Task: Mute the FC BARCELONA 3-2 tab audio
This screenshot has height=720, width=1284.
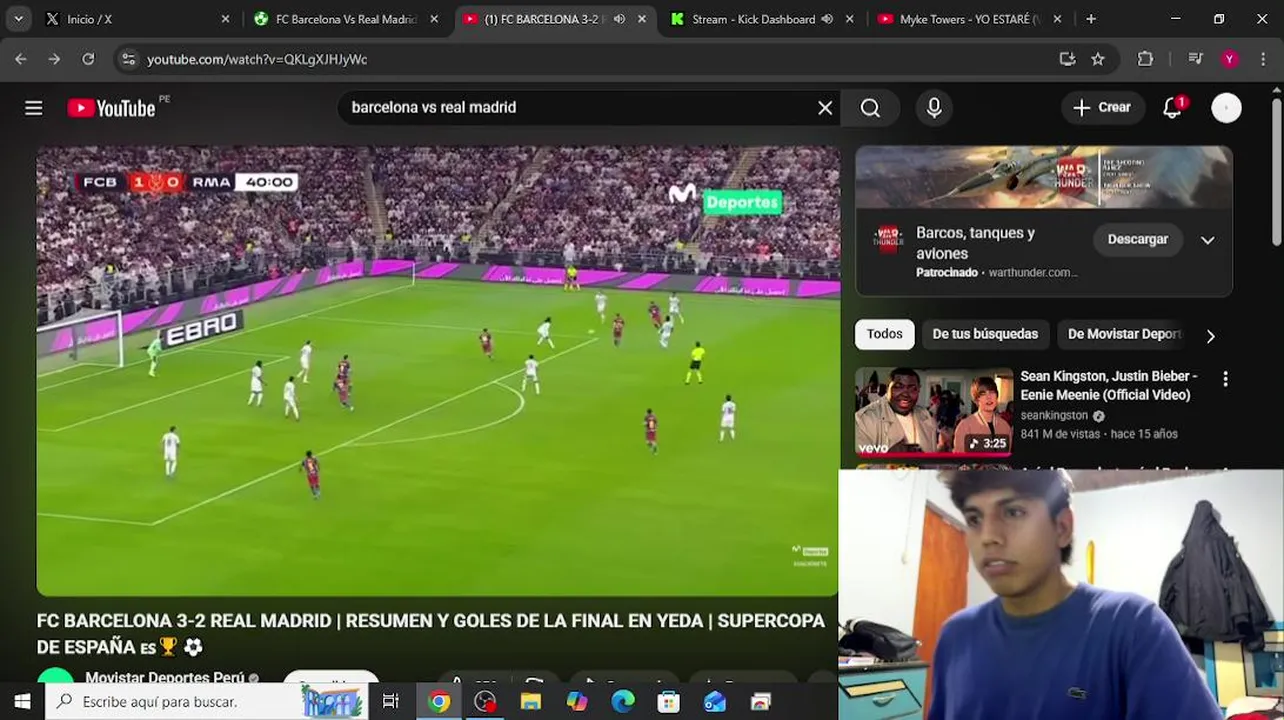Action: [619, 19]
